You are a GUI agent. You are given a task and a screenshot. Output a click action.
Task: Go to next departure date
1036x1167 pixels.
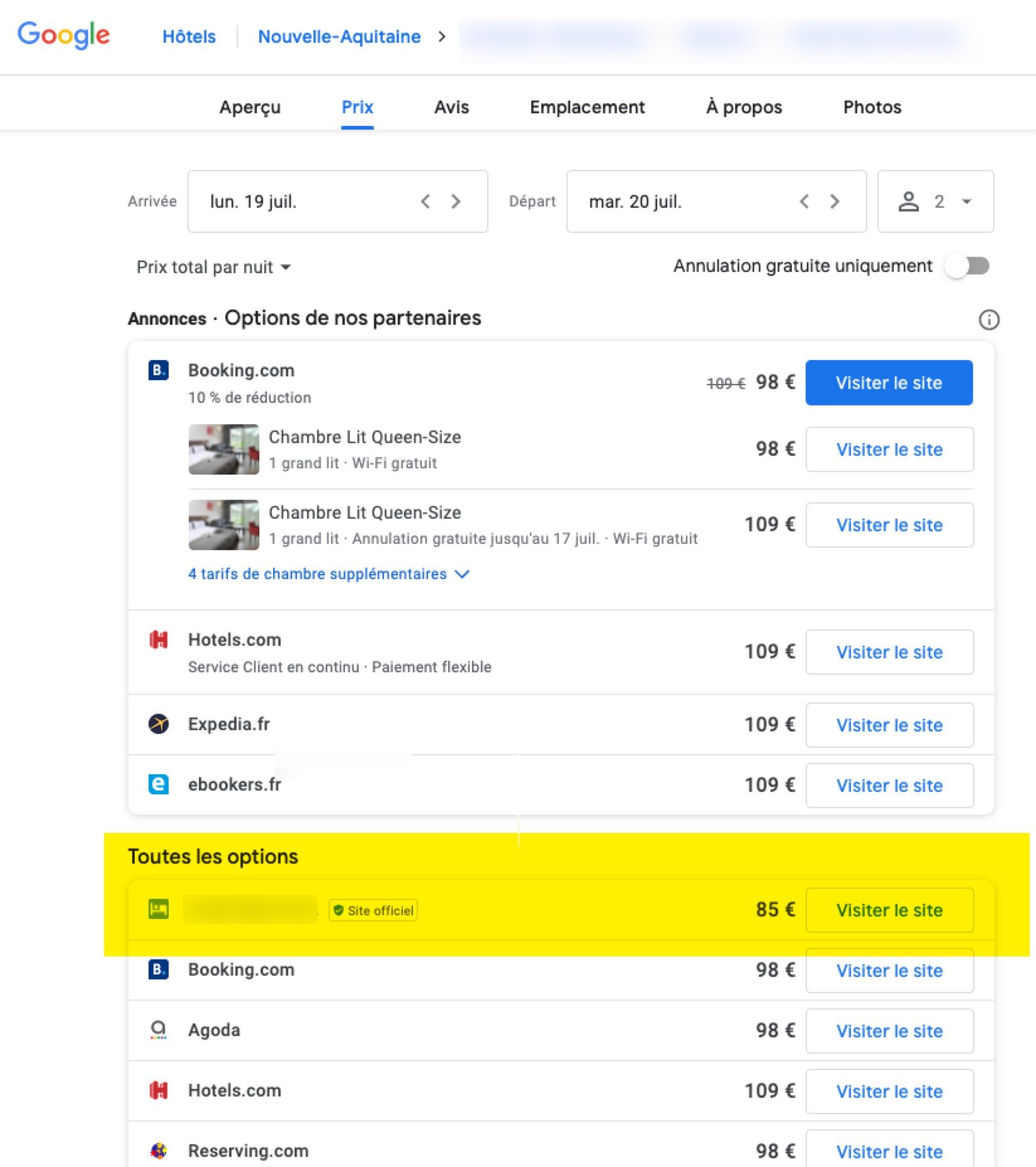[x=835, y=201]
